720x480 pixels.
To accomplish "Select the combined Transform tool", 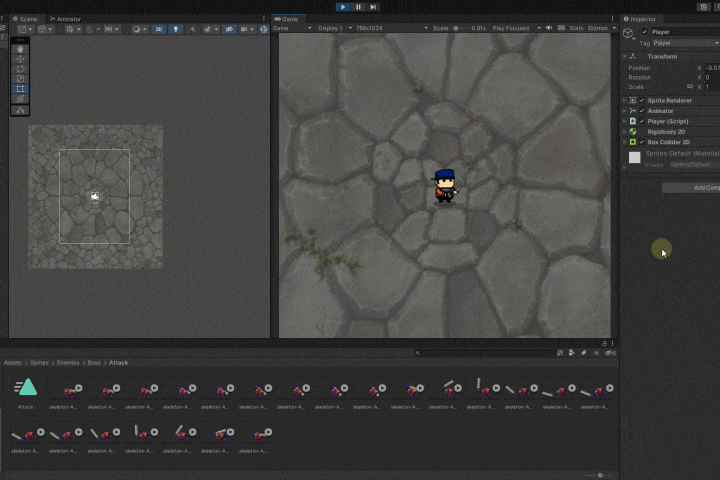I will click(20, 99).
